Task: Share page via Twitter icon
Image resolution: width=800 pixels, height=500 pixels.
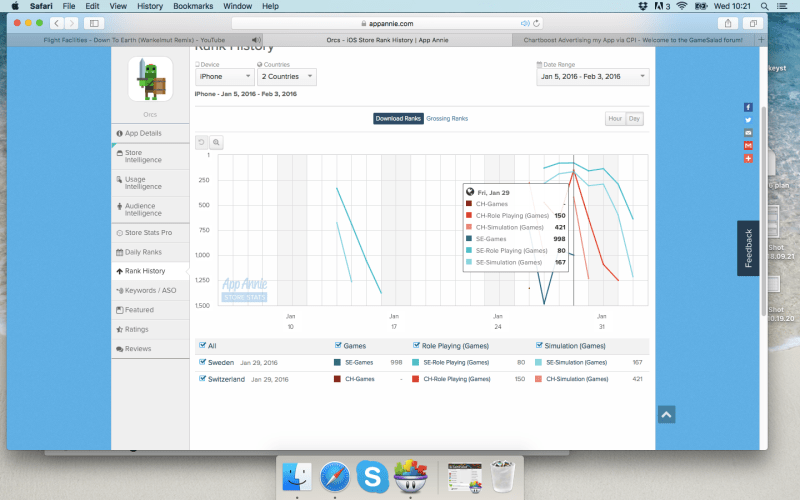Action: point(748,120)
